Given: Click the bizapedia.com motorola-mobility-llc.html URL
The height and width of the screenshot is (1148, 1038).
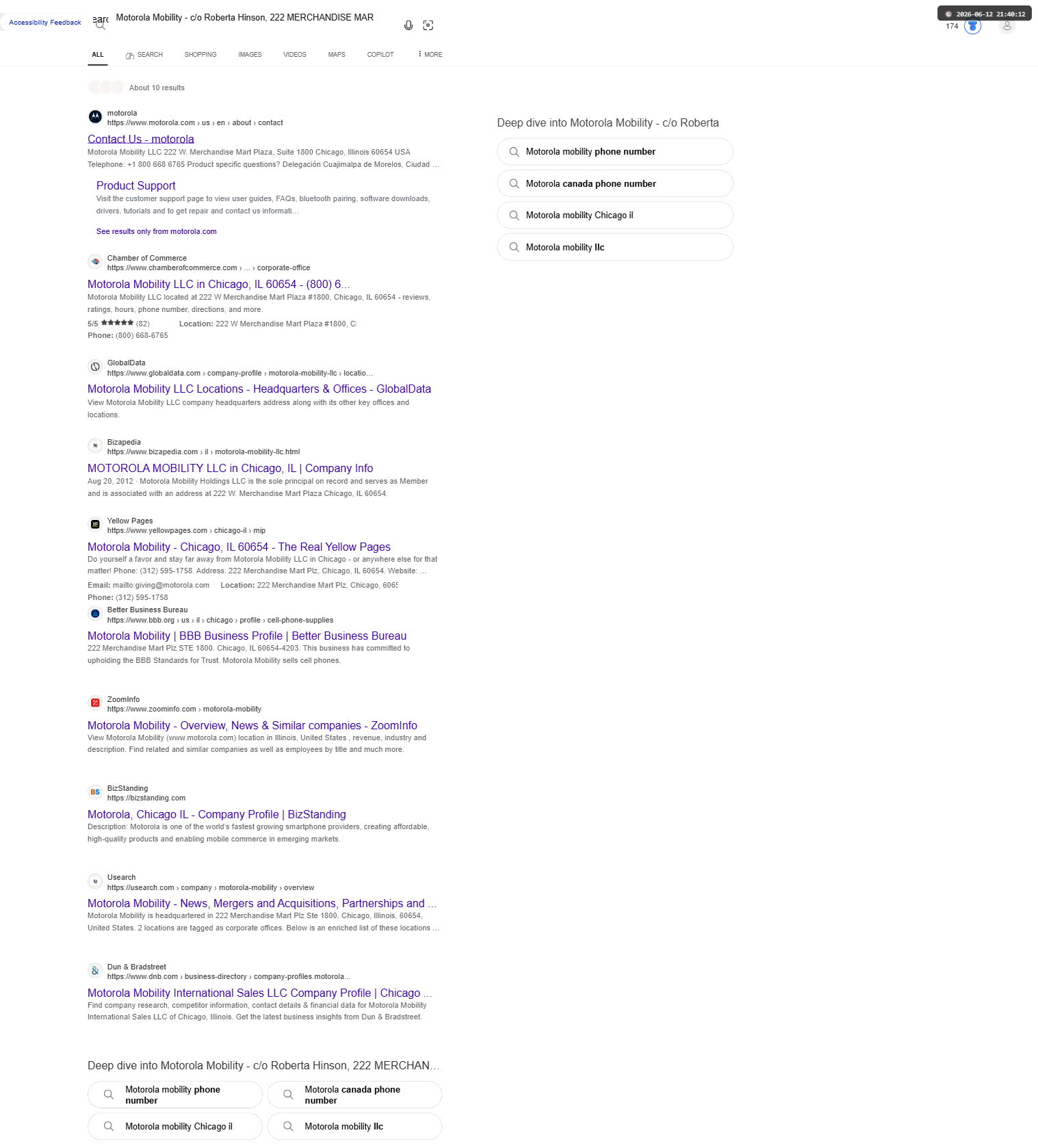Looking at the screenshot, I should pos(204,452).
